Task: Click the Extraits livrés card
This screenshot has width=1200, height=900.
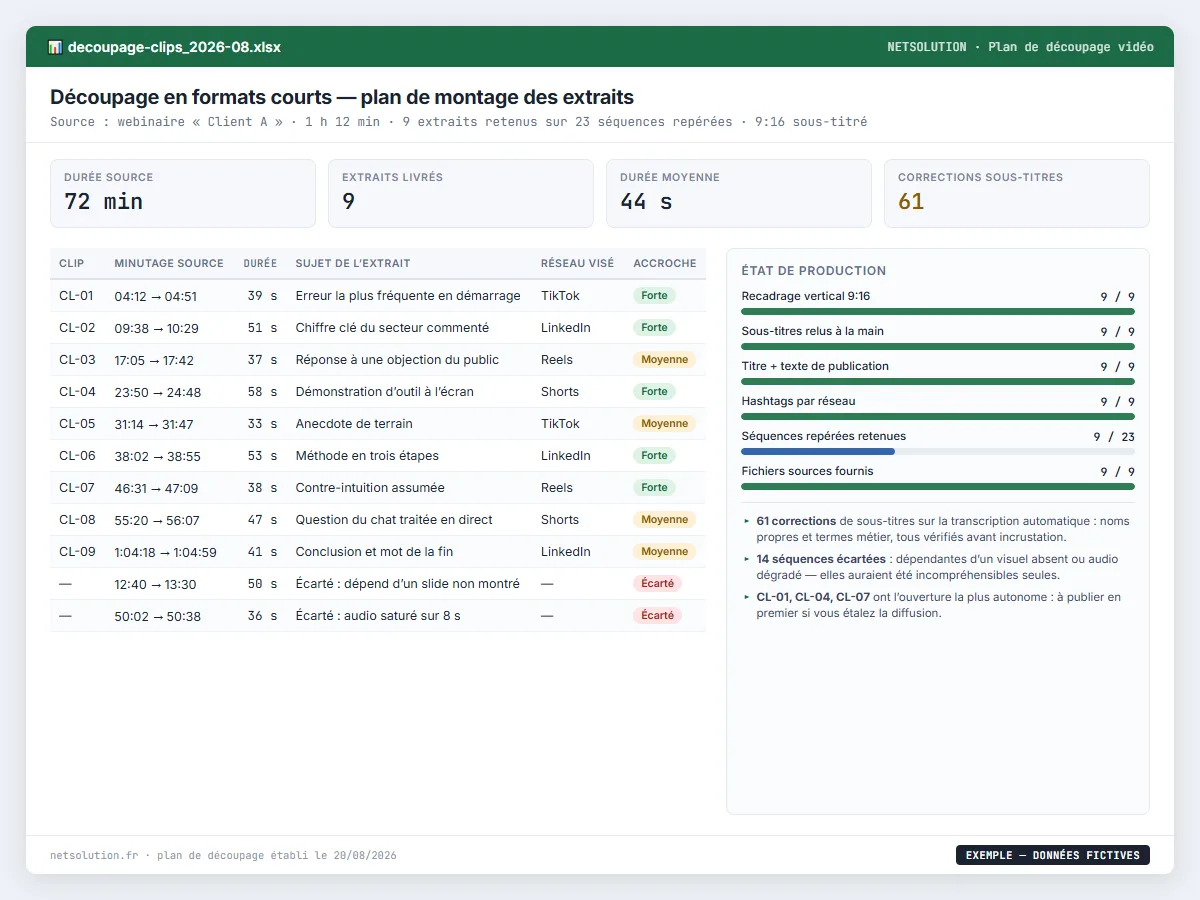Action: tap(461, 194)
